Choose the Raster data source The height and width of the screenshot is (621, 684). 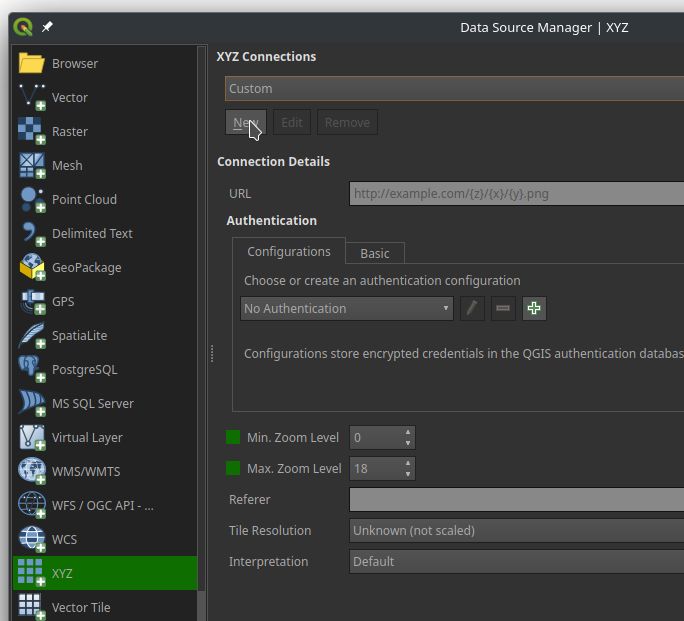click(69, 131)
